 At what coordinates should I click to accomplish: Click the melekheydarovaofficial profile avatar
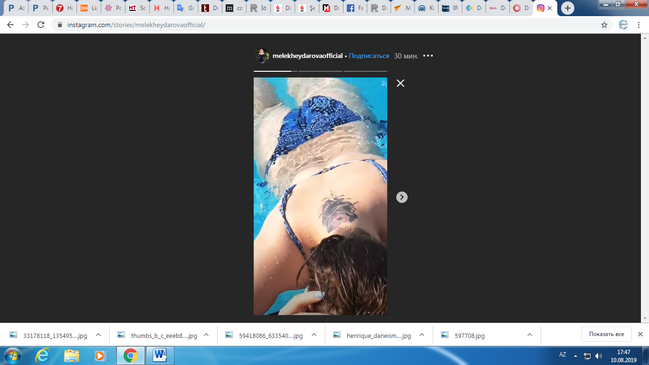coord(261,55)
